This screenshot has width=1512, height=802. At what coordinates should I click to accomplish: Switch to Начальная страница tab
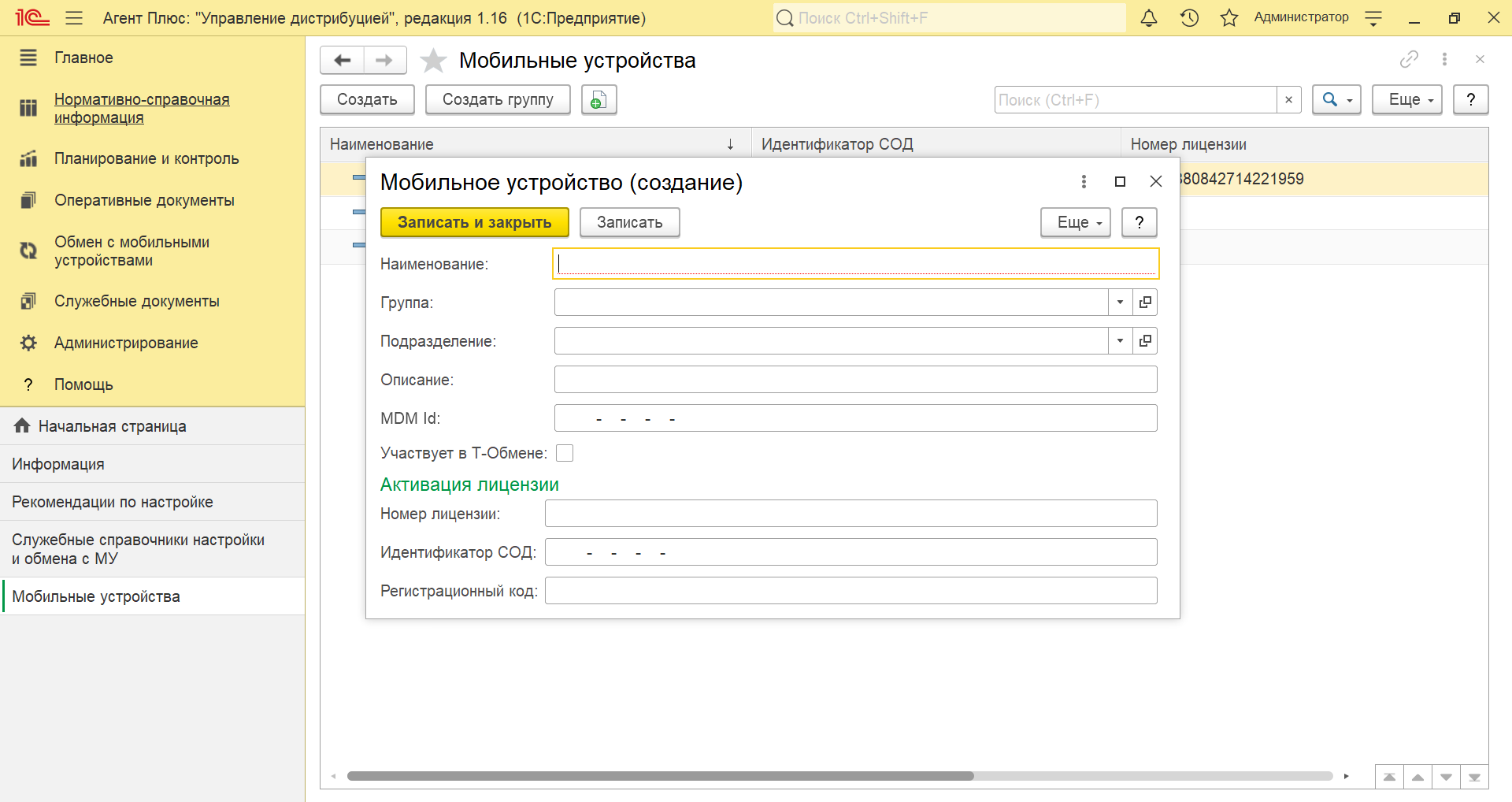[153, 426]
